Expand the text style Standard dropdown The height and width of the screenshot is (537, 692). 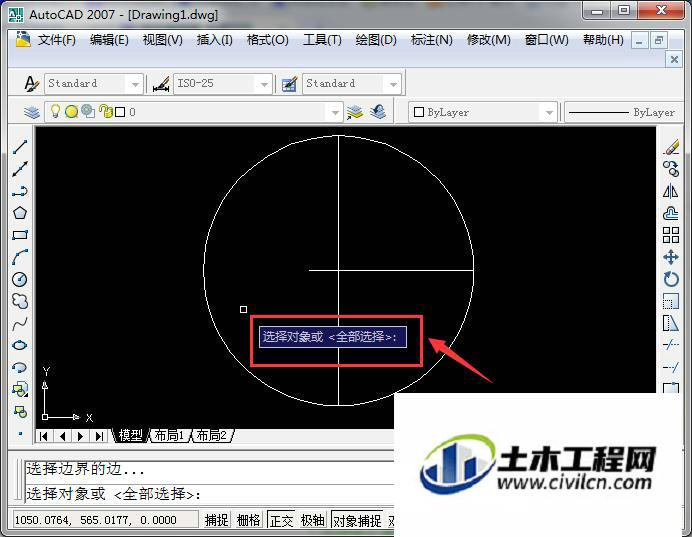click(135, 84)
